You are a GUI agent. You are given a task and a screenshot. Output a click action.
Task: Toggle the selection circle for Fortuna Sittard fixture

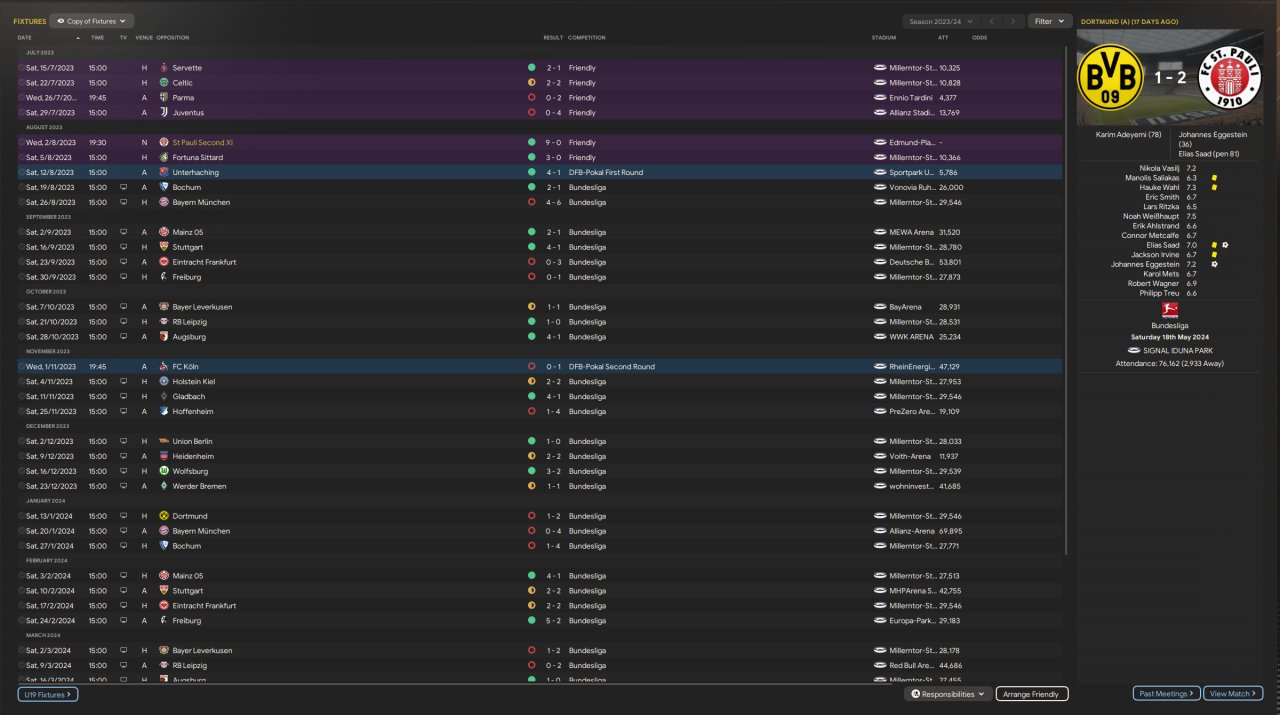(x=21, y=157)
